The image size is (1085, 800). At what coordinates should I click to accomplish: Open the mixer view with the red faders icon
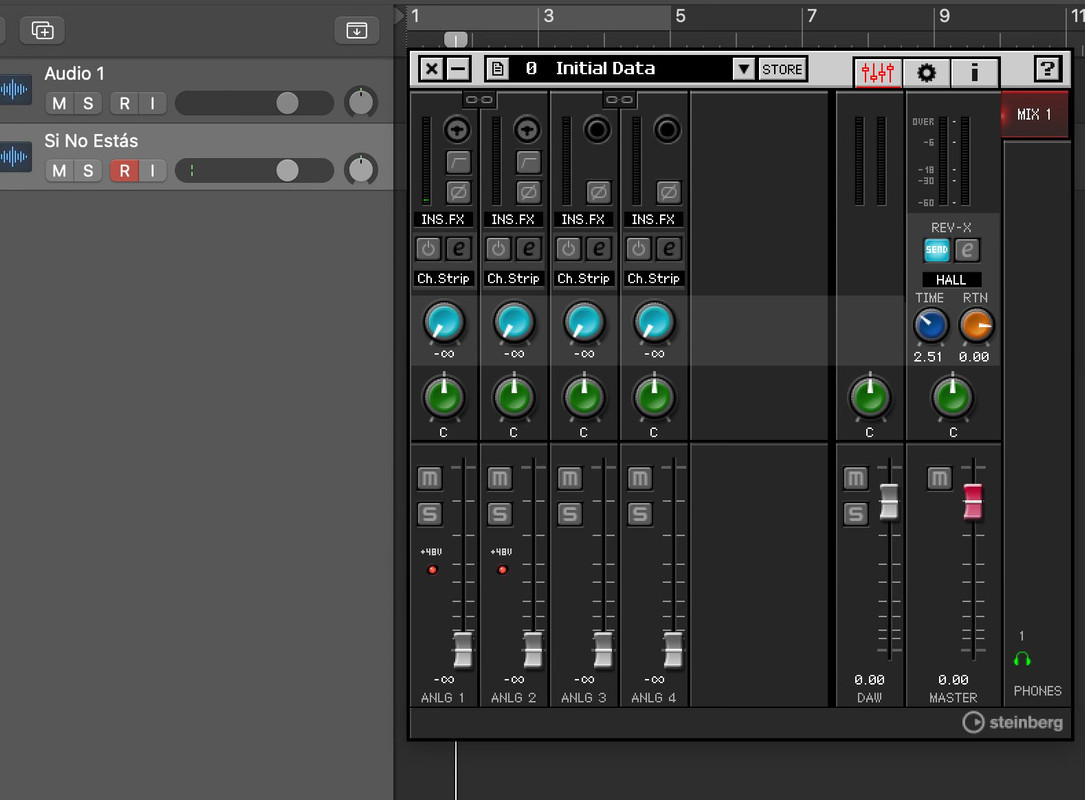(877, 72)
